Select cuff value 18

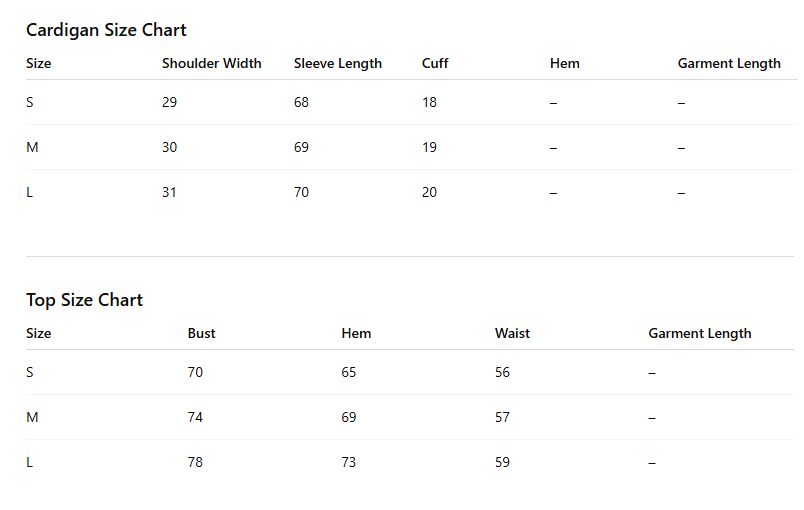[x=429, y=103]
